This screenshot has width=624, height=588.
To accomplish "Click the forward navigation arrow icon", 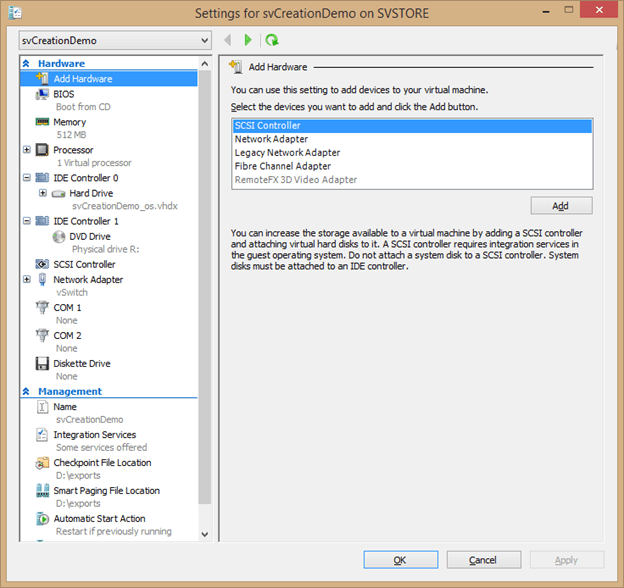I will pyautogui.click(x=249, y=40).
